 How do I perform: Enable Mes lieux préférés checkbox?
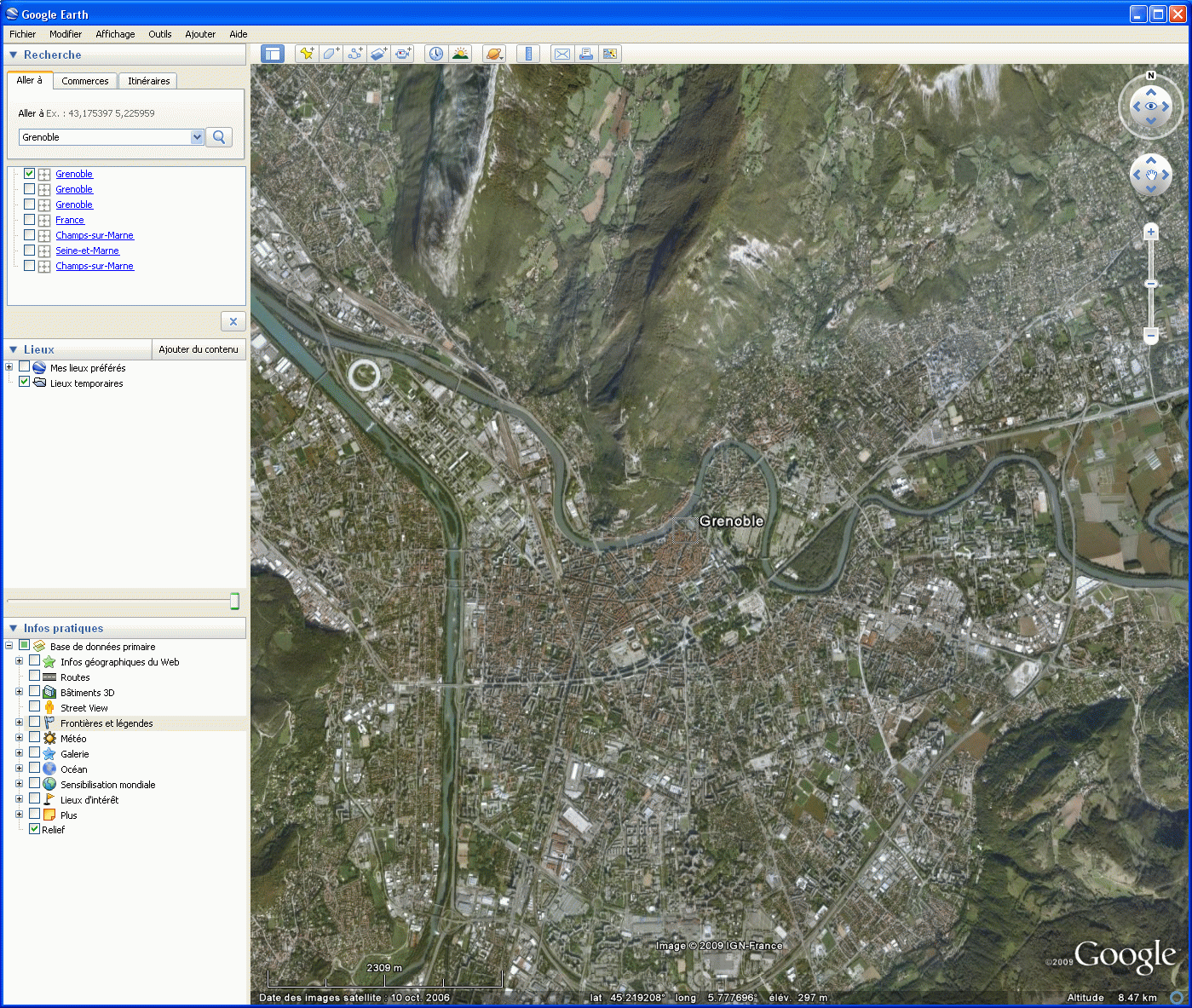click(24, 366)
